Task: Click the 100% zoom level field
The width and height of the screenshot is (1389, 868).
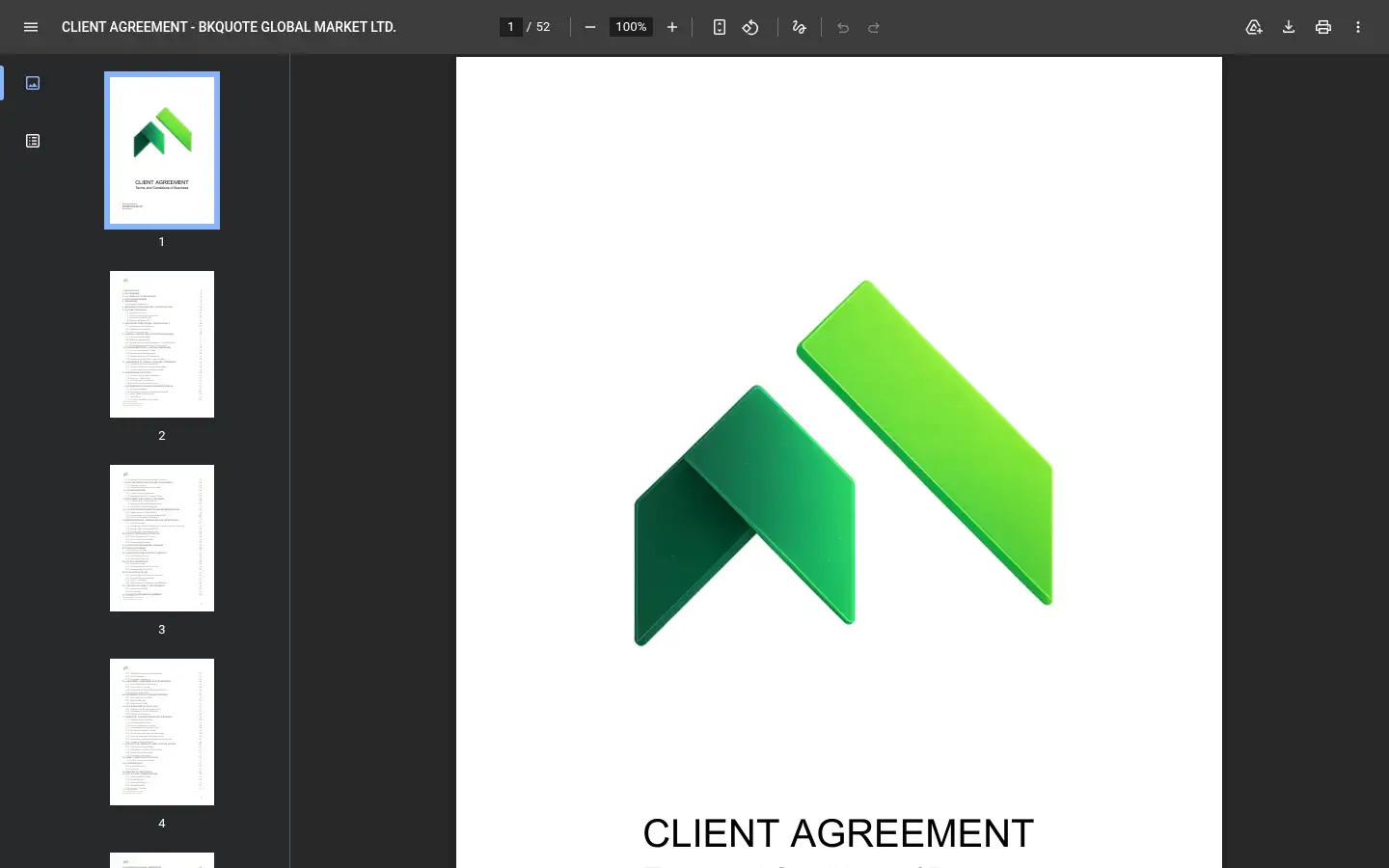Action: click(x=631, y=27)
